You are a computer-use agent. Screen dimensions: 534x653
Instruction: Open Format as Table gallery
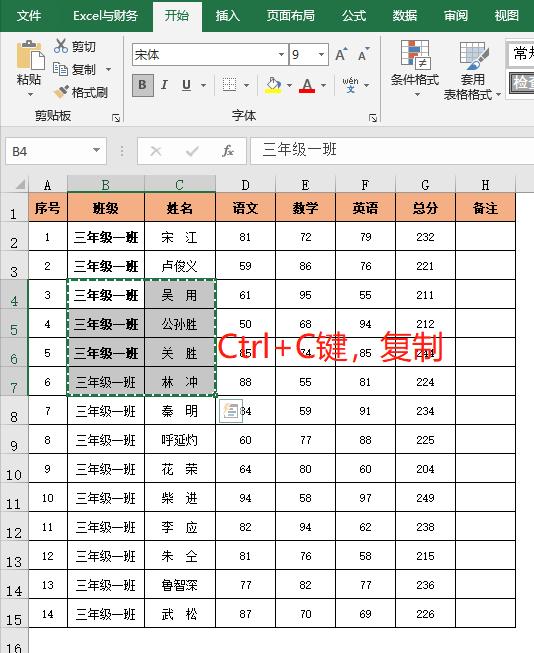tap(472, 71)
